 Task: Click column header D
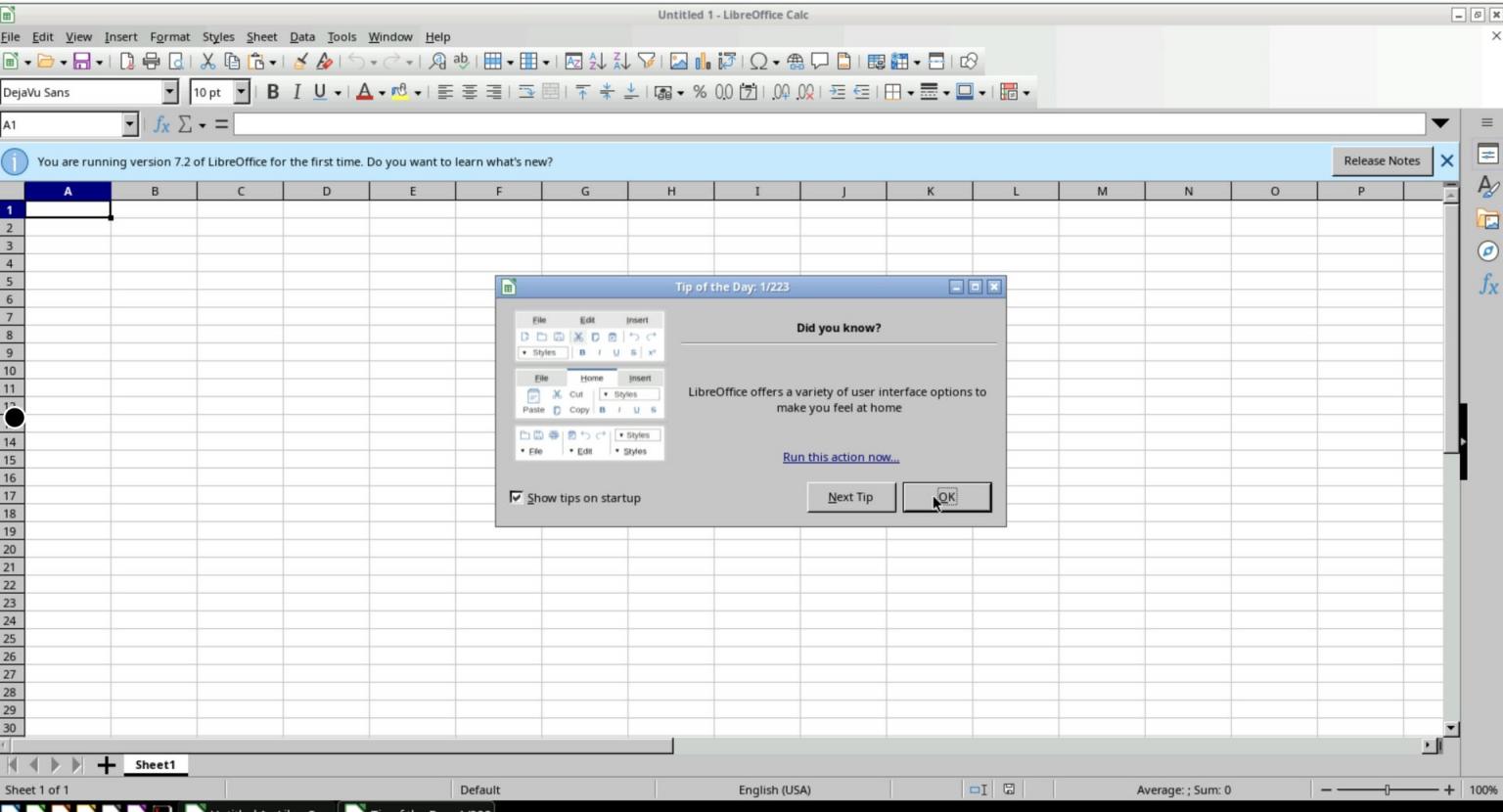pyautogui.click(x=326, y=191)
